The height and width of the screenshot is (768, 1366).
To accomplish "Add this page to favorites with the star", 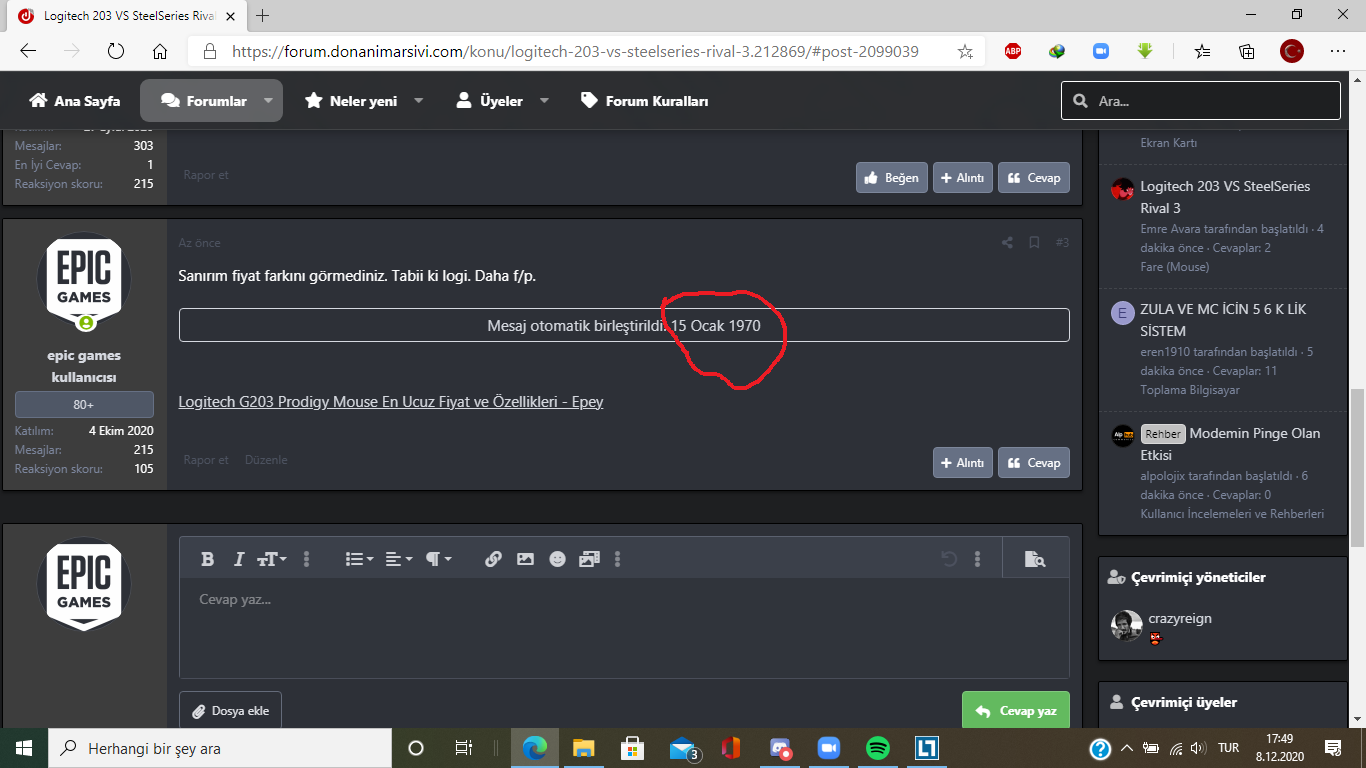I will [965, 51].
